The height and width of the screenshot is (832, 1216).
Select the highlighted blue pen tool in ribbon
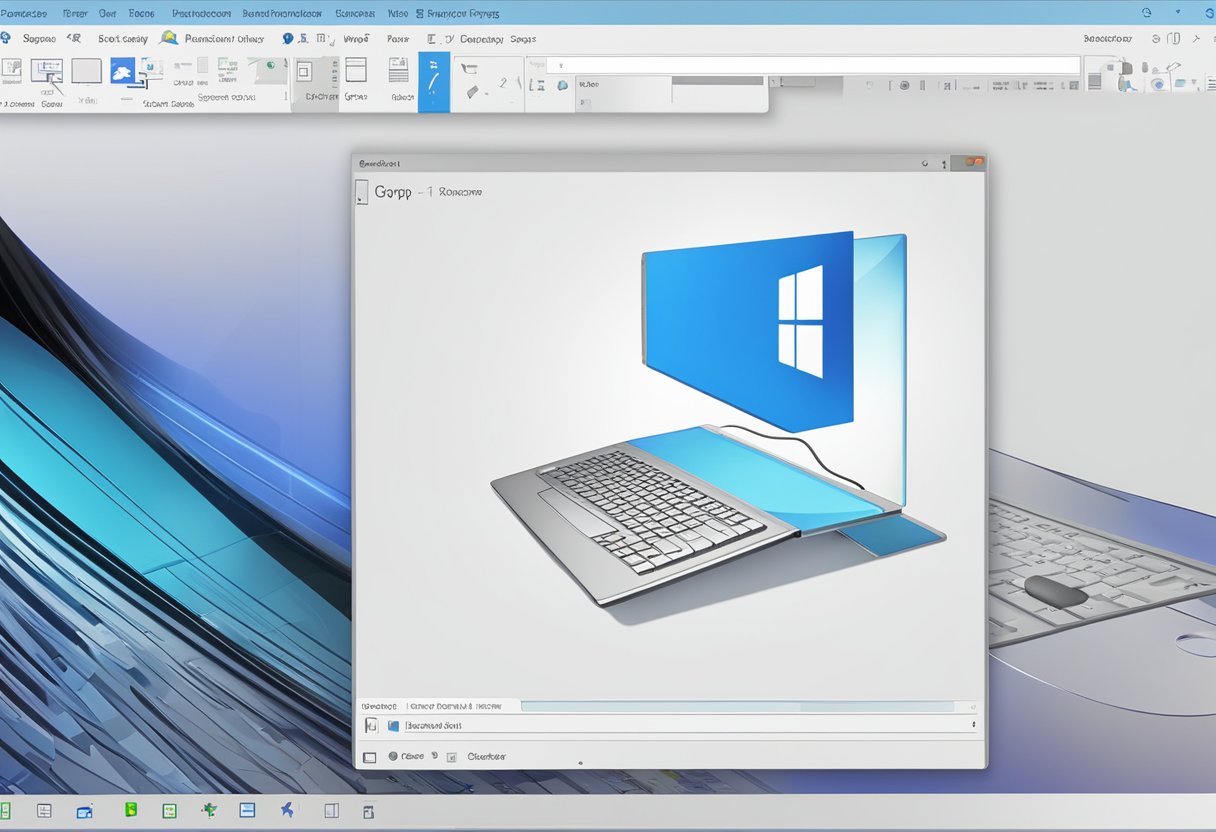click(433, 81)
